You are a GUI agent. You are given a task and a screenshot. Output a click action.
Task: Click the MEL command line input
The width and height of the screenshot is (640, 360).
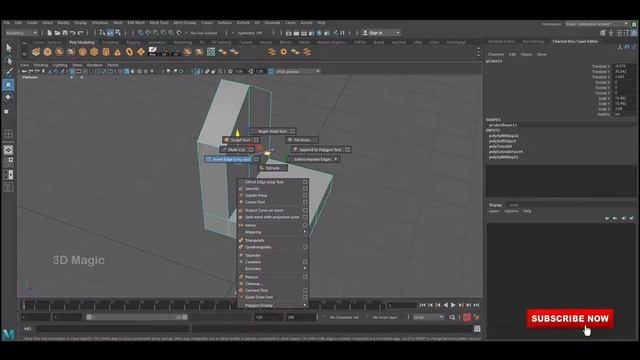point(112,329)
